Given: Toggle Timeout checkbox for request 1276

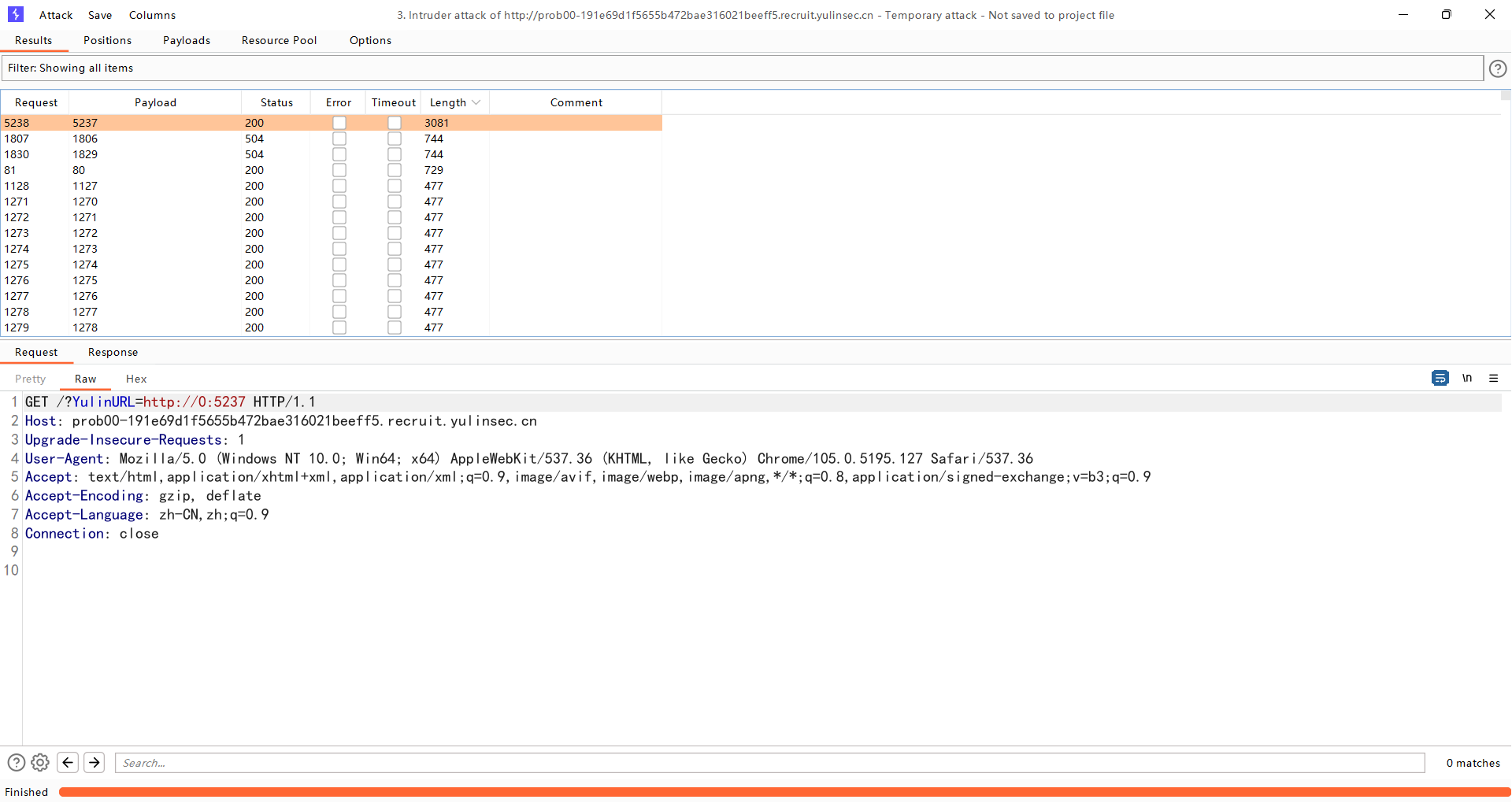Looking at the screenshot, I should pyautogui.click(x=395, y=280).
